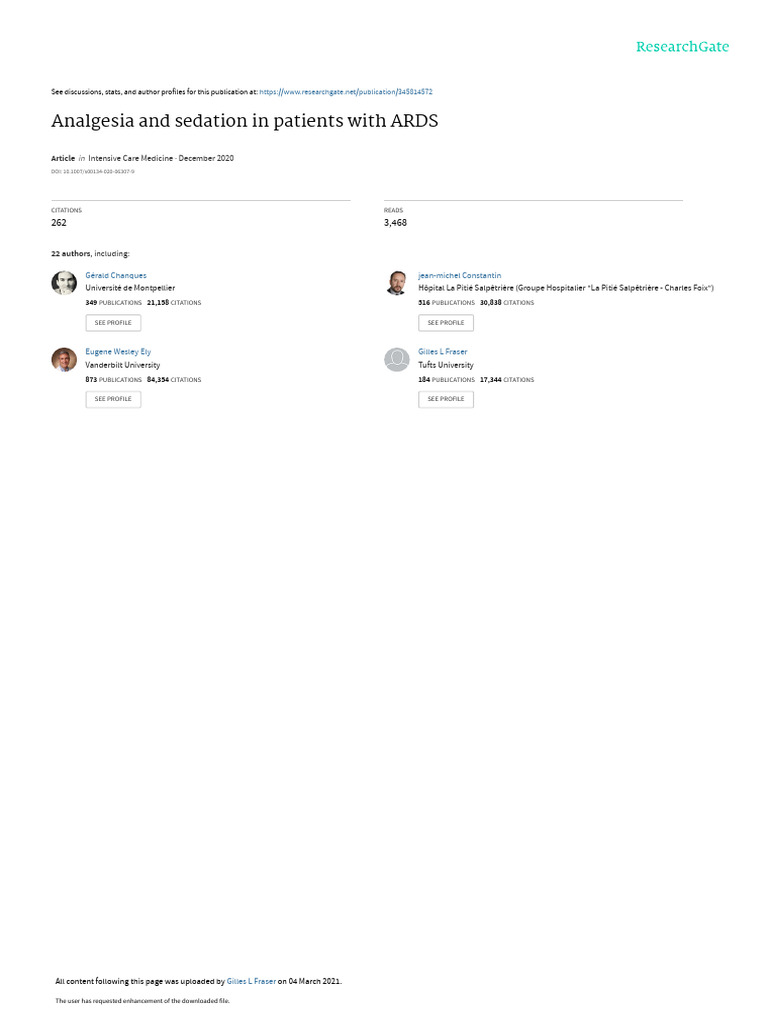The image size is (768, 1024).
Task: Click the Intensive Care Medicine journal name
Action: tap(131, 158)
